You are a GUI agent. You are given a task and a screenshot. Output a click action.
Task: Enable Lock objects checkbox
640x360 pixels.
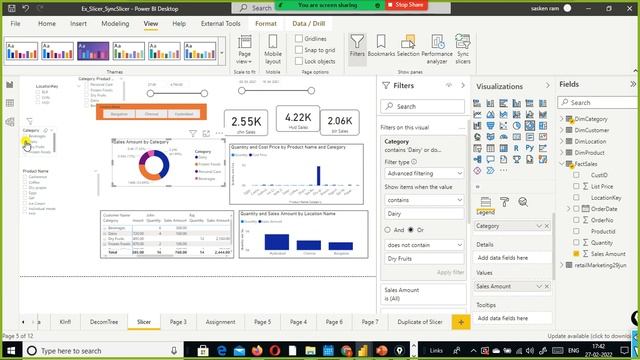(299, 61)
